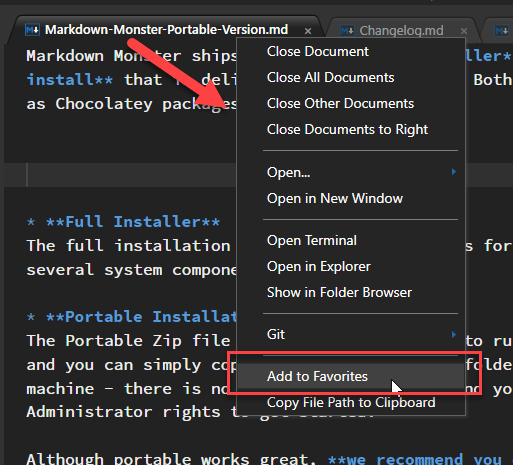Close the Changelog.md tab
Viewport: 513px width, 465px height.
[464, 31]
